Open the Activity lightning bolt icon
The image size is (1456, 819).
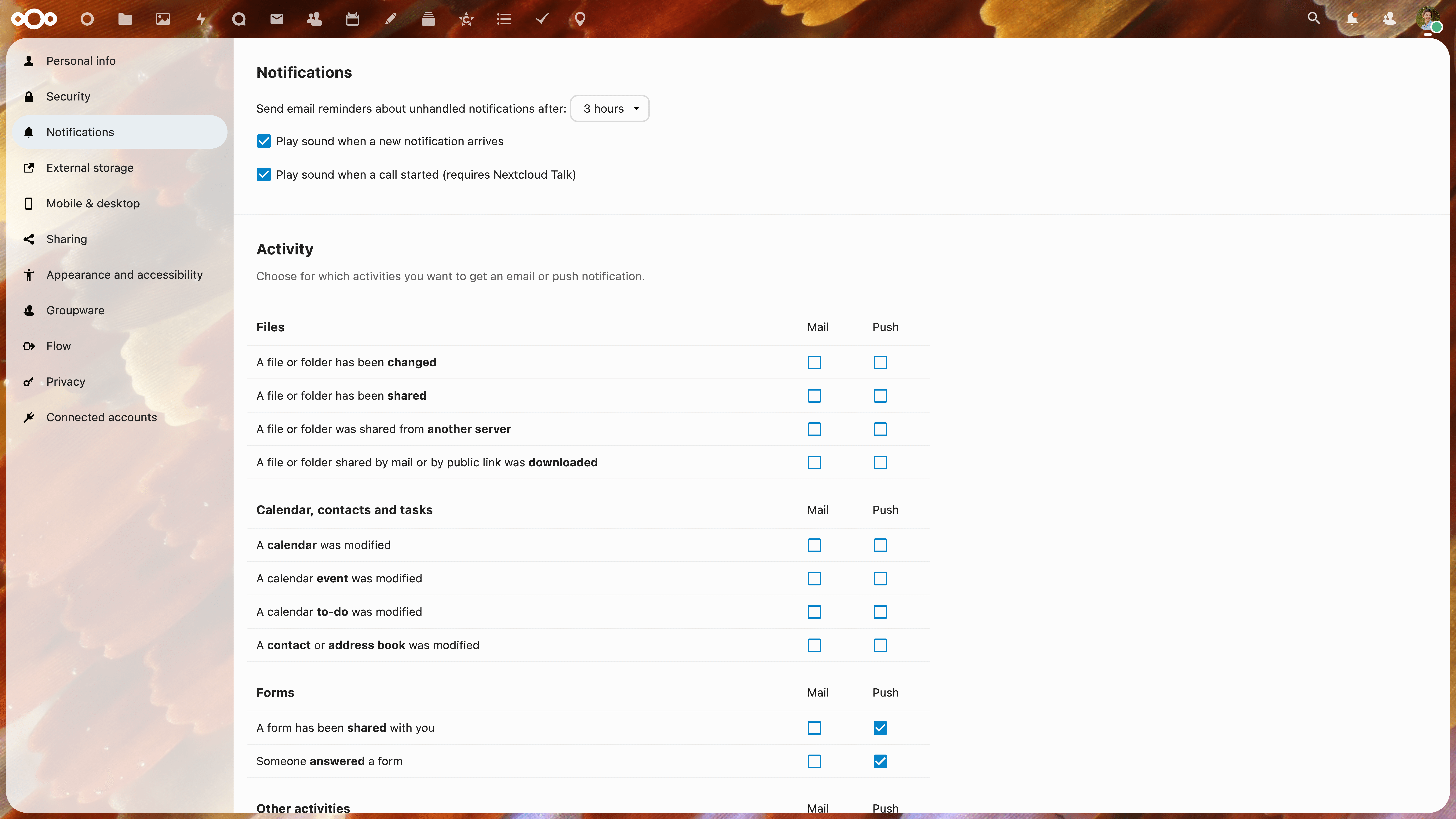click(201, 19)
